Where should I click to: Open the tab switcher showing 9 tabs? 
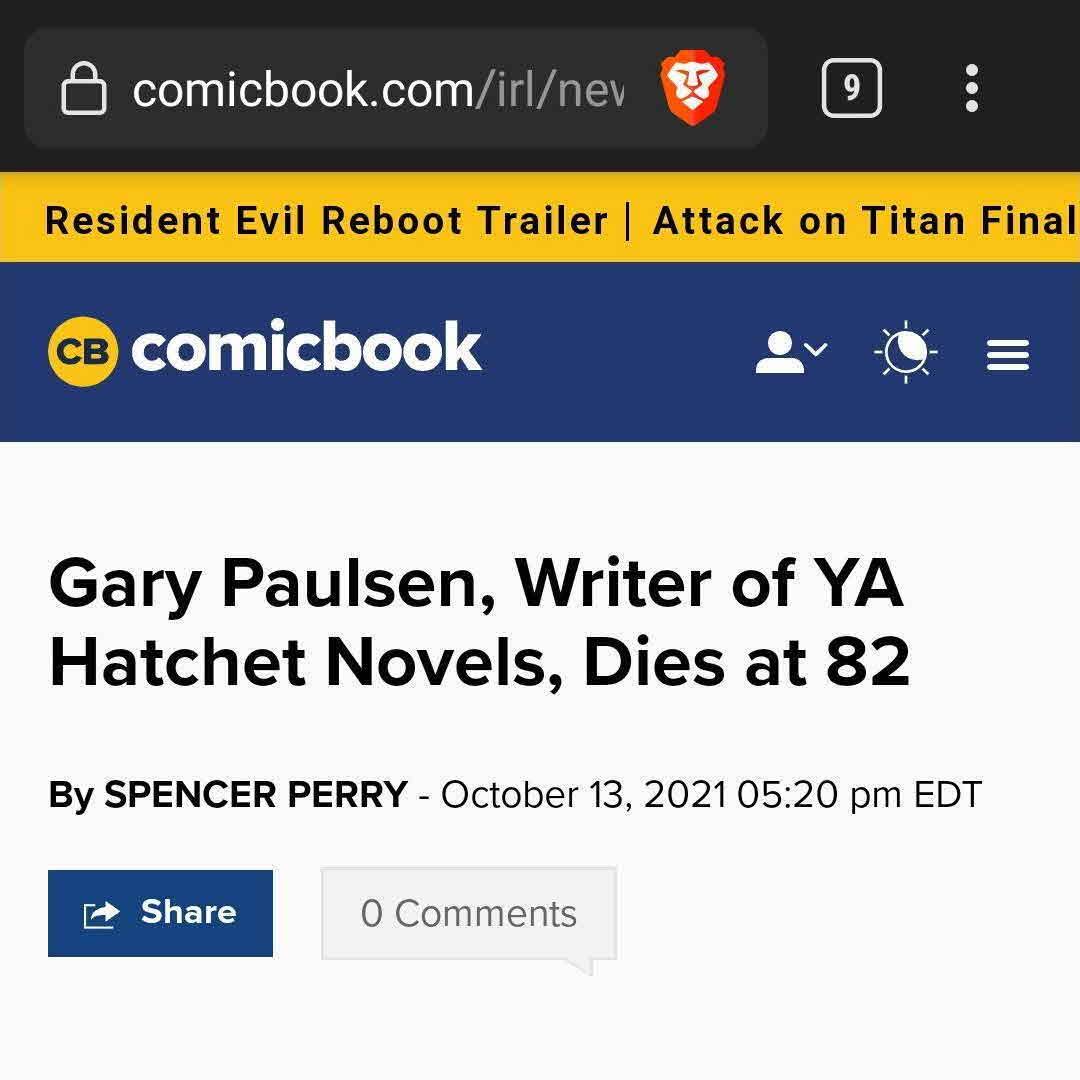click(851, 89)
